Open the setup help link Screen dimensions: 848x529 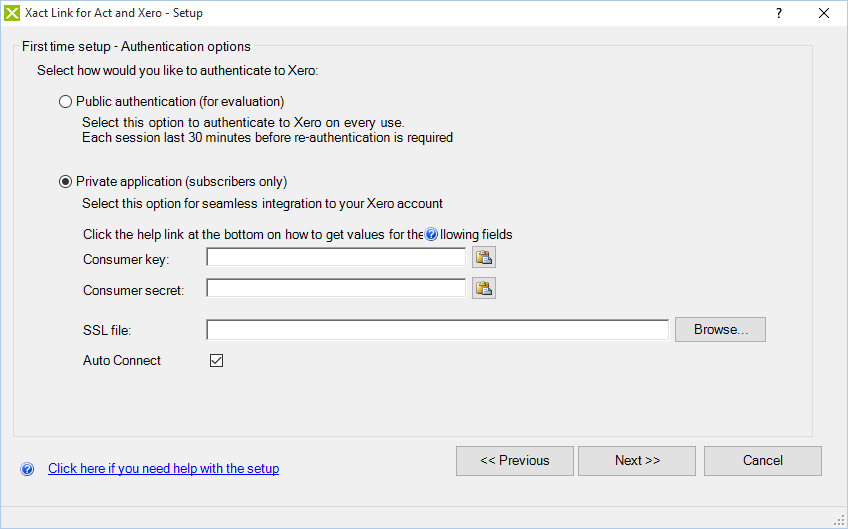[163, 469]
